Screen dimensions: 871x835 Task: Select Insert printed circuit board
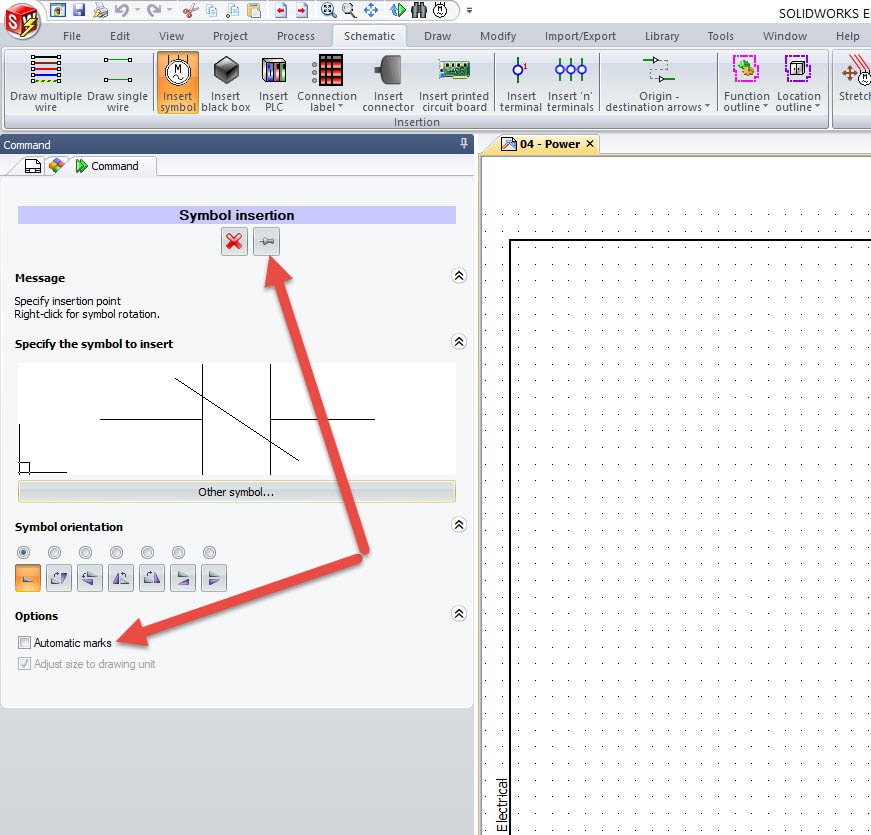[454, 82]
